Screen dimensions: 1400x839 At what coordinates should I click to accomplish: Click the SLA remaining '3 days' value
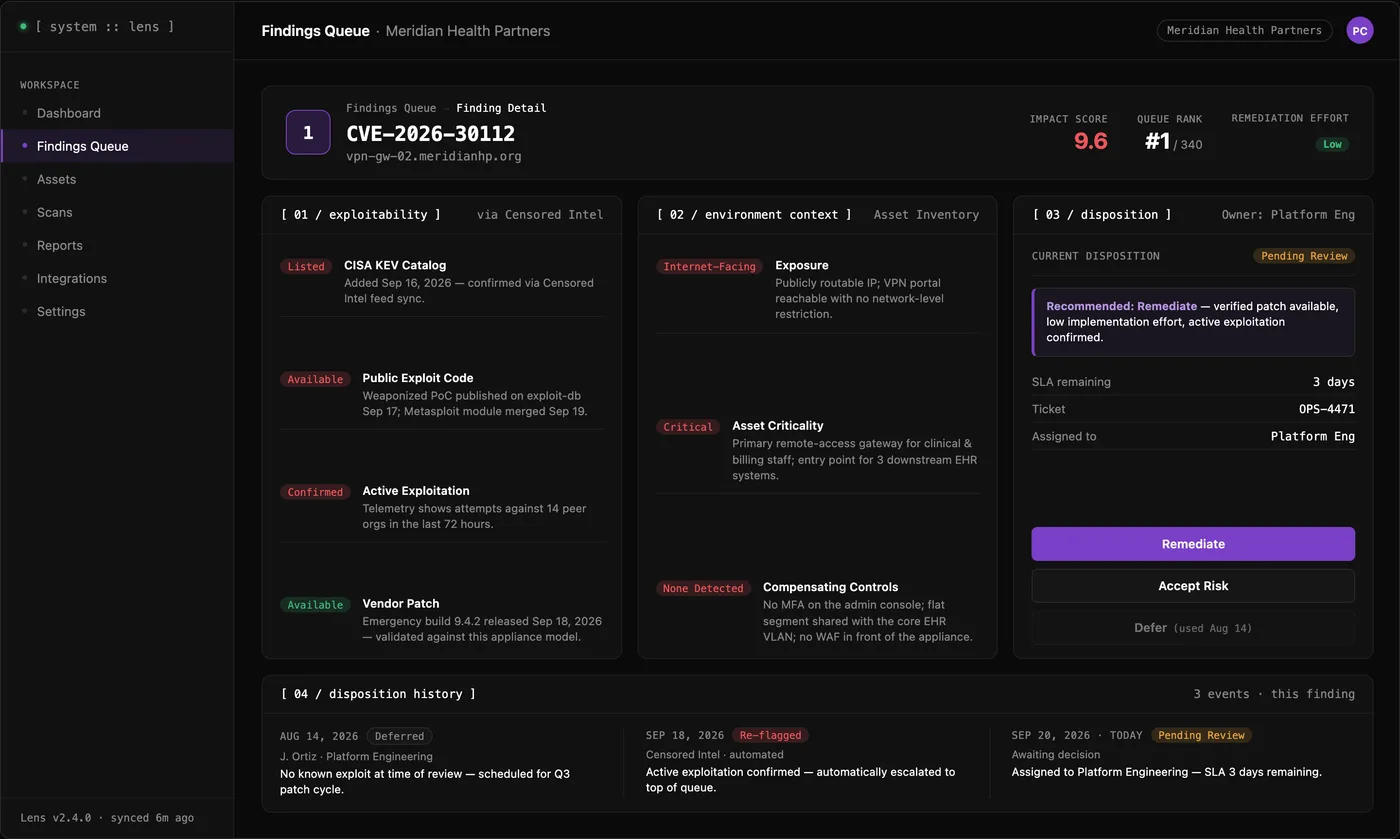tap(1334, 382)
